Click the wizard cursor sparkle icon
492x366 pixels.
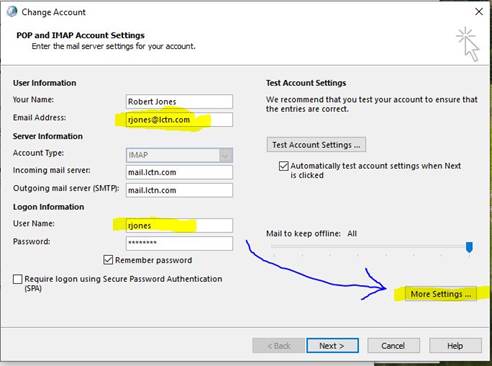468,44
